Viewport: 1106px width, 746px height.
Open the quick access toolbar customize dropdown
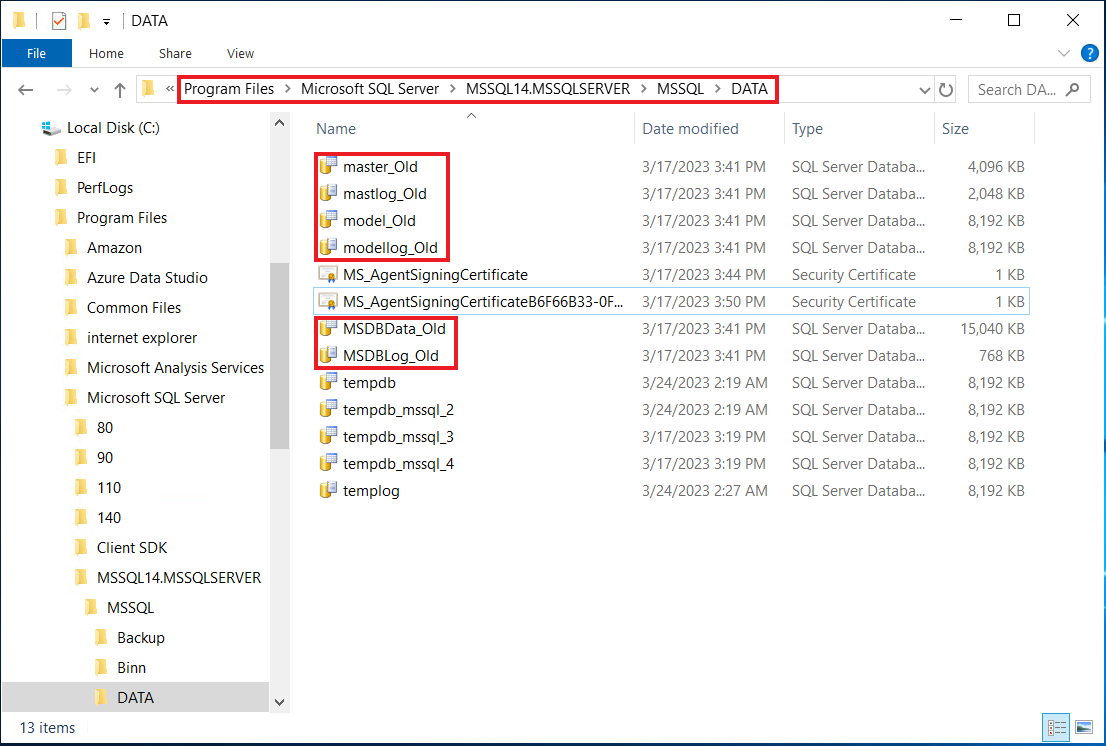point(106,20)
